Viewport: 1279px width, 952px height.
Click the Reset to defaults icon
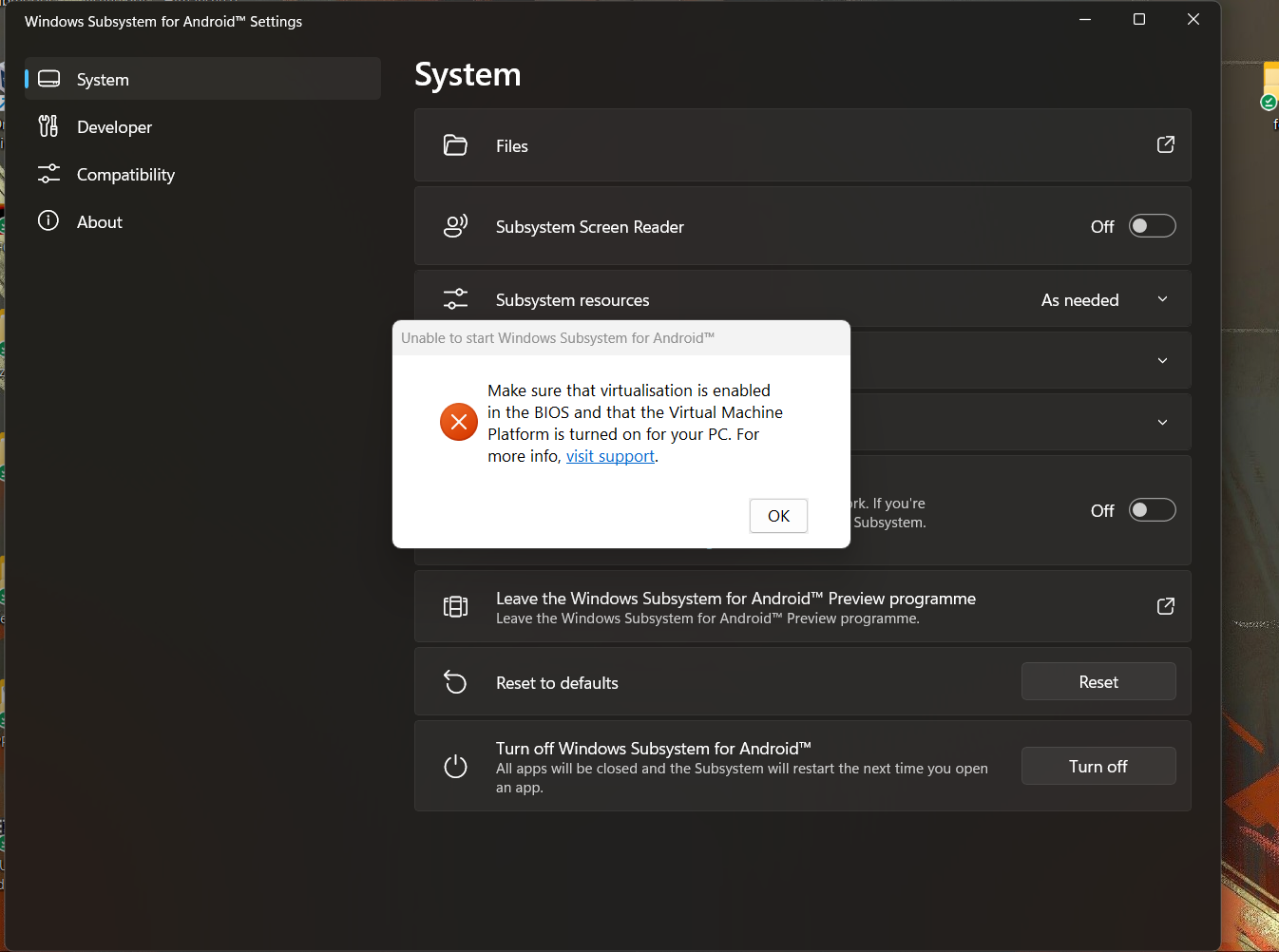456,682
